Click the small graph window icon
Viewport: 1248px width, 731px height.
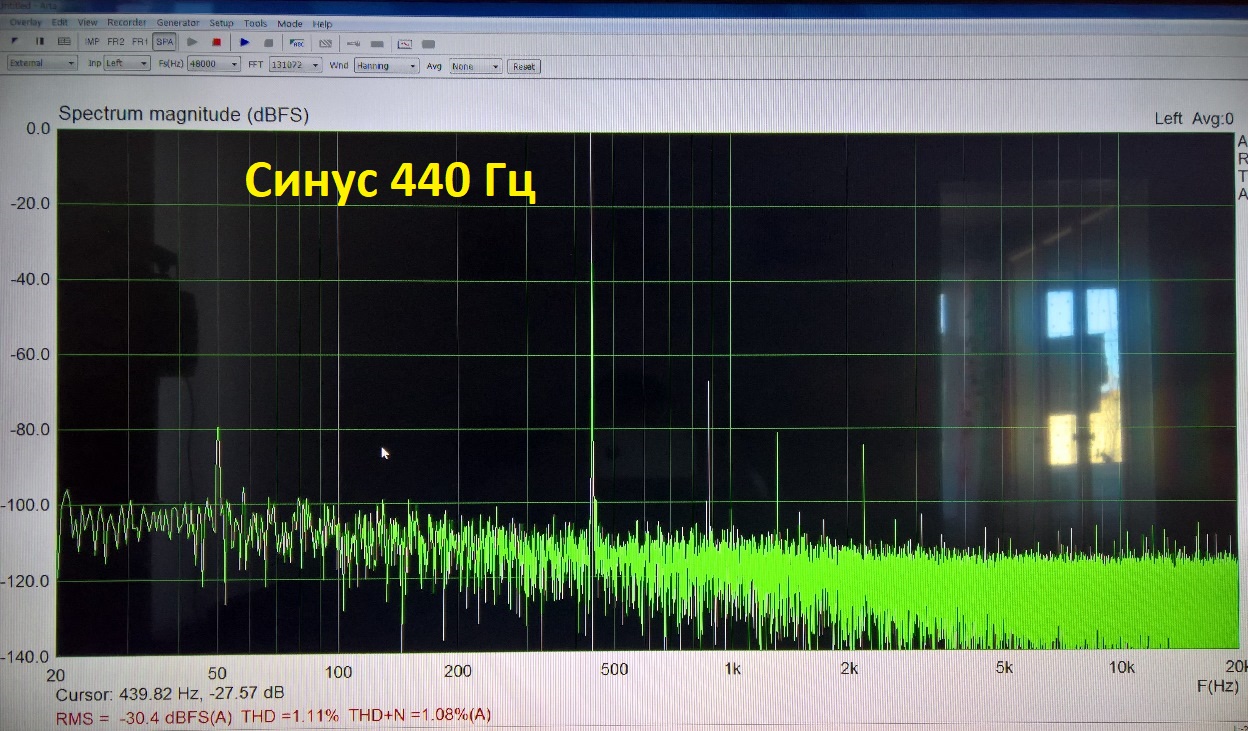pos(405,43)
